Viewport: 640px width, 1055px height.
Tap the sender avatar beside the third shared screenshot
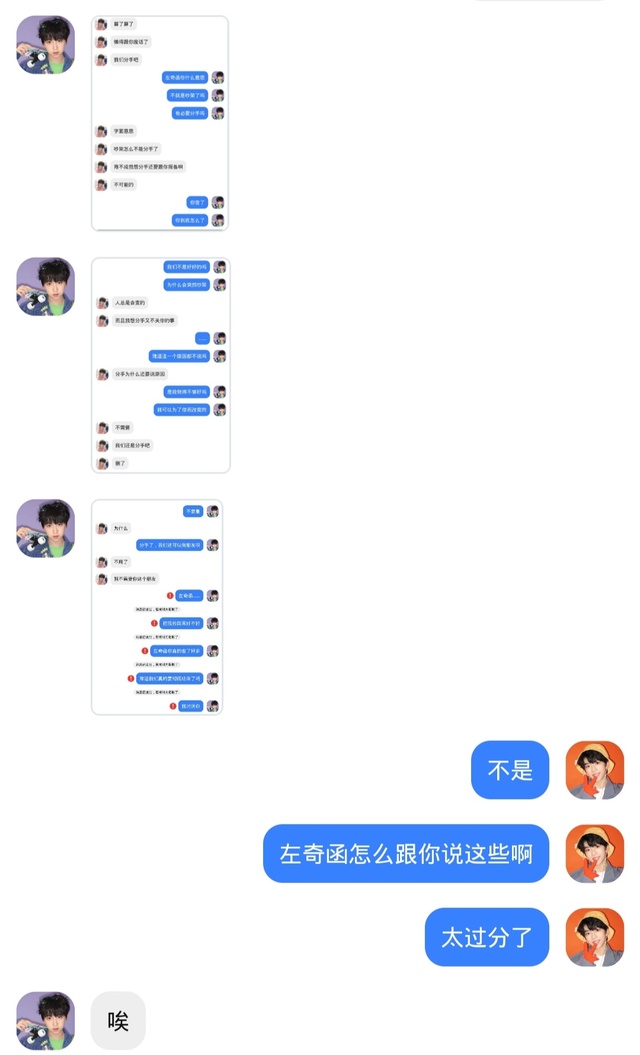click(46, 528)
